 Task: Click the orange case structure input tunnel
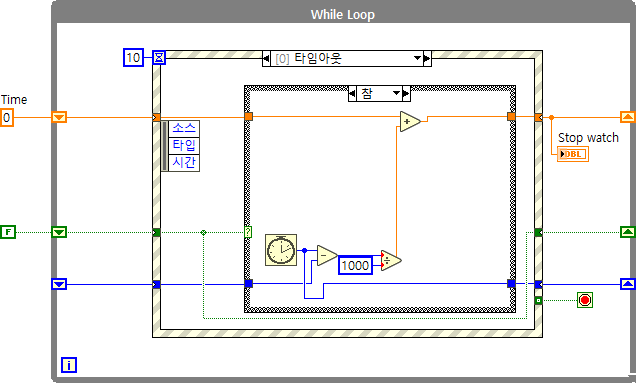point(249,117)
